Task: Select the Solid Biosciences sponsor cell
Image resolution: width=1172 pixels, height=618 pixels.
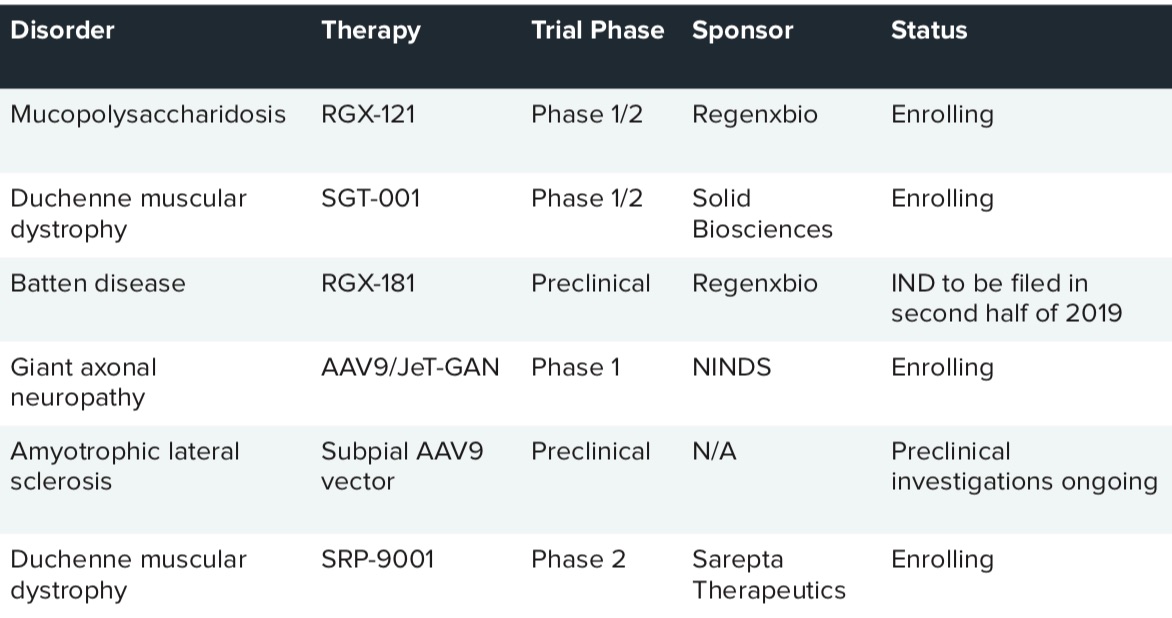Action: tap(762, 214)
